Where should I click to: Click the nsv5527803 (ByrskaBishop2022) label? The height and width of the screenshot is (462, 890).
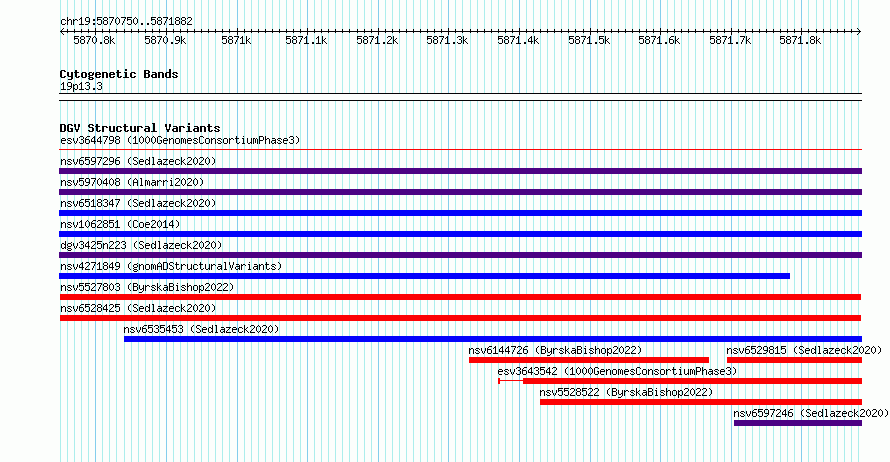point(147,287)
